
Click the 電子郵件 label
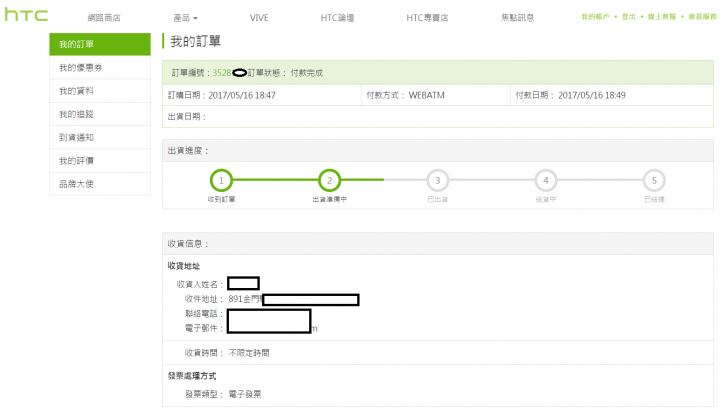pyautogui.click(x=203, y=328)
